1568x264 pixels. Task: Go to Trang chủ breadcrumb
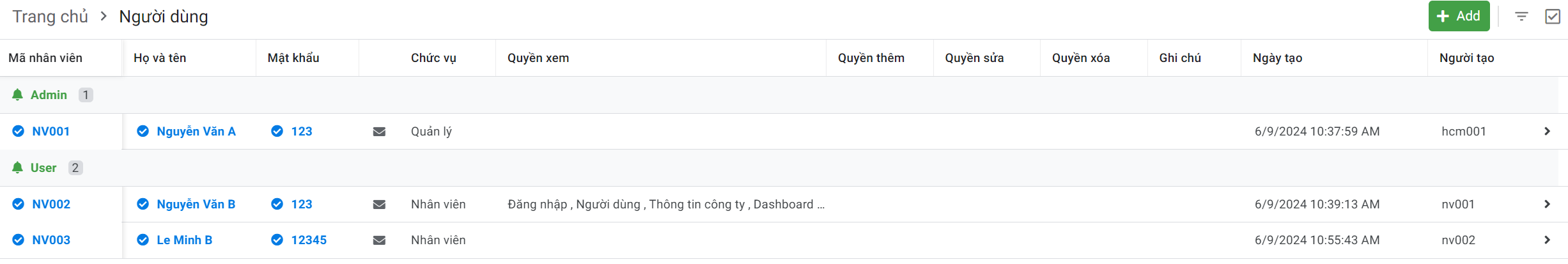[x=50, y=17]
